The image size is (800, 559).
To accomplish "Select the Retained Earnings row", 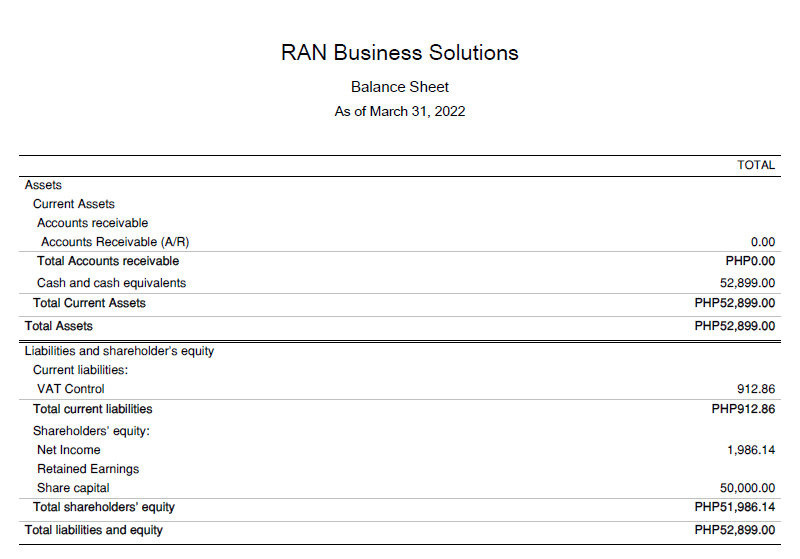I will tap(88, 469).
